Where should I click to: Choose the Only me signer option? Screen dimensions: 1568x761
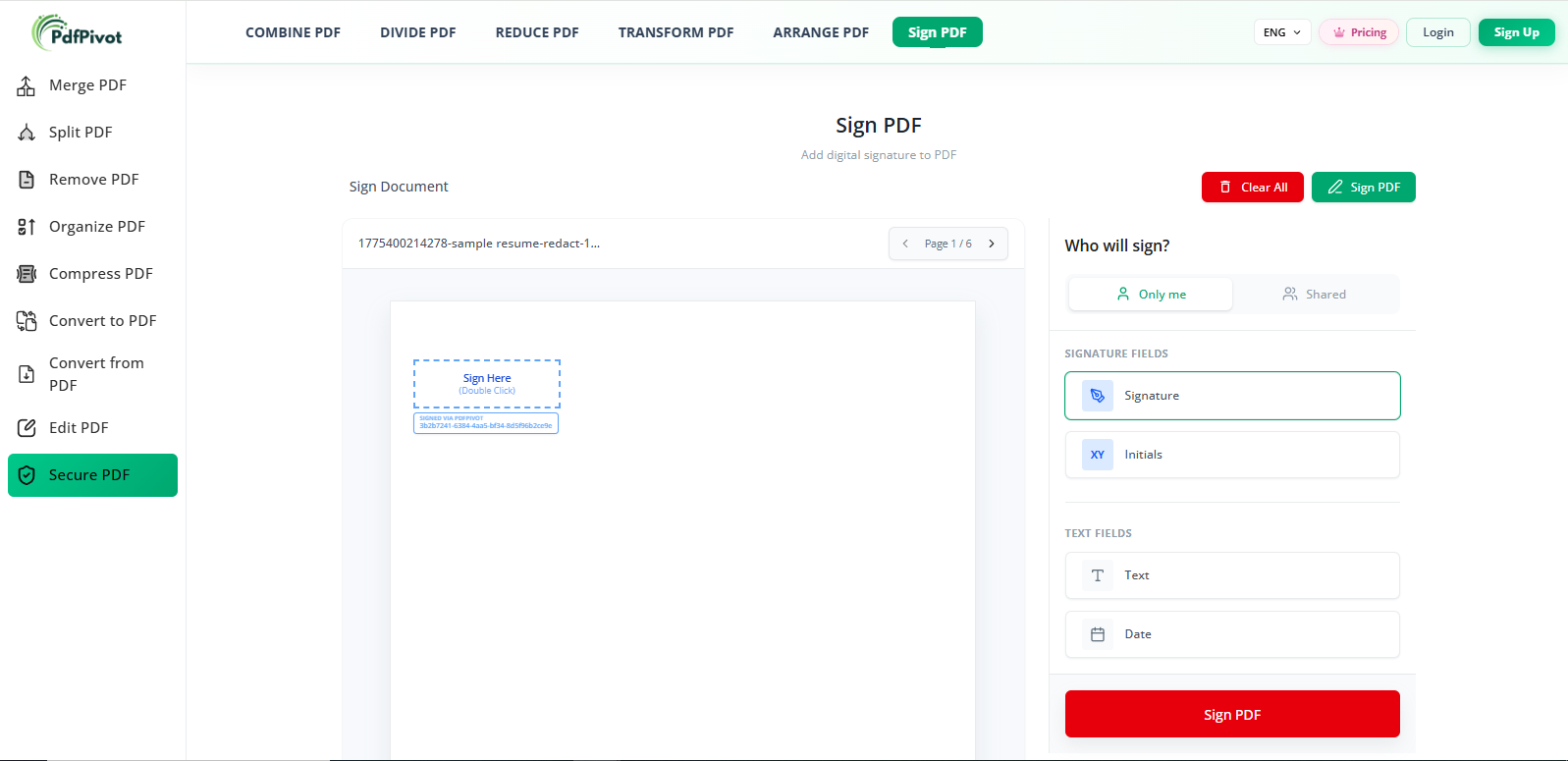tap(1151, 295)
